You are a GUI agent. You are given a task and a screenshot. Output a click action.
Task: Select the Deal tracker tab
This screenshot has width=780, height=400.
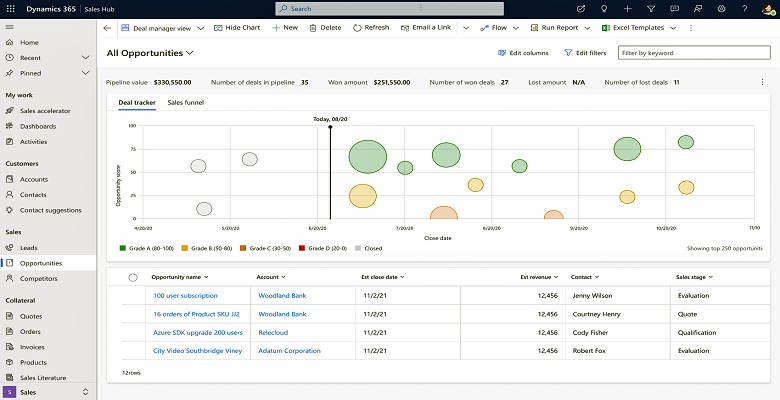click(137, 102)
